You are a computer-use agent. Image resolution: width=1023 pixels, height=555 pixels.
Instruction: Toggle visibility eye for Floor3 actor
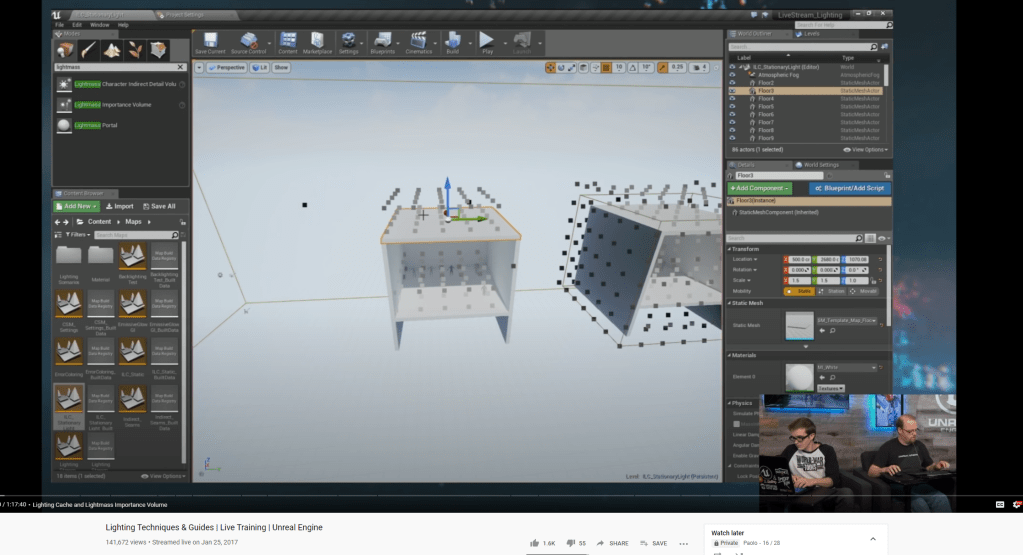point(732,91)
